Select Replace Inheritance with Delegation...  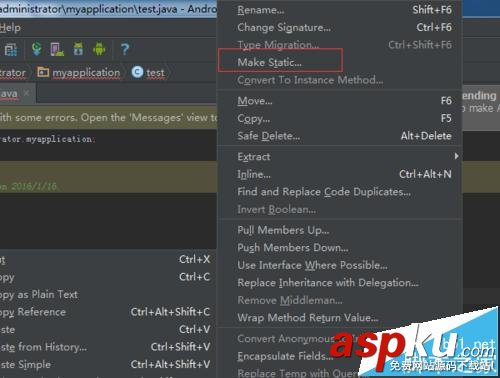point(340,283)
